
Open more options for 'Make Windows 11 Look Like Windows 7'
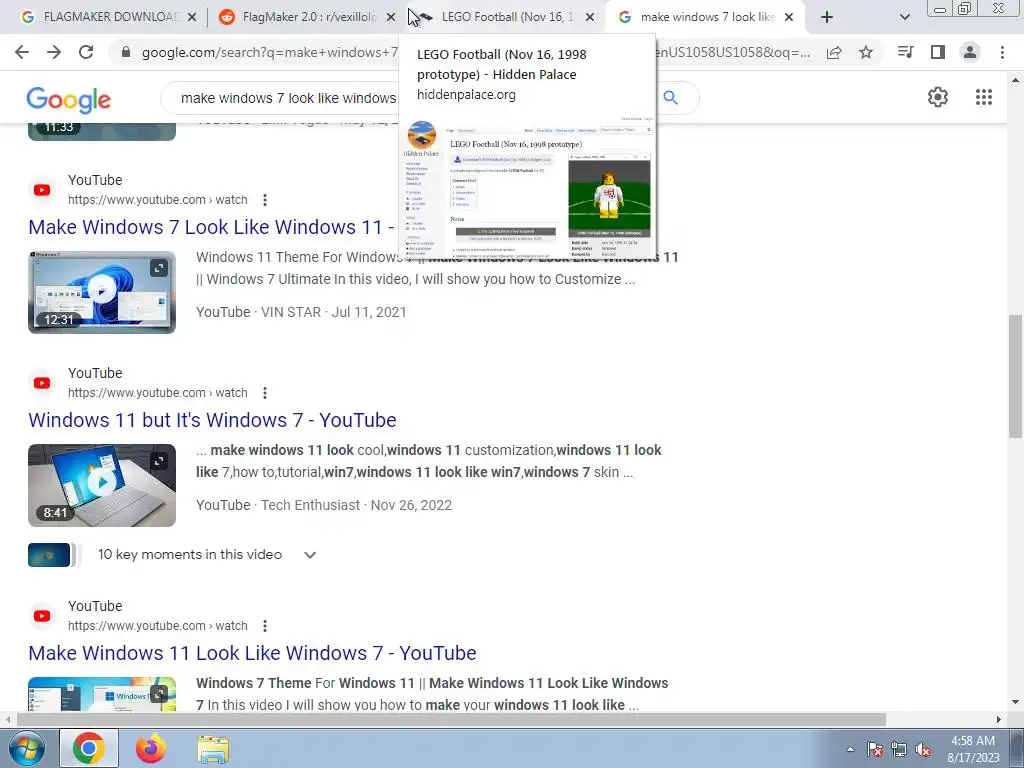264,626
